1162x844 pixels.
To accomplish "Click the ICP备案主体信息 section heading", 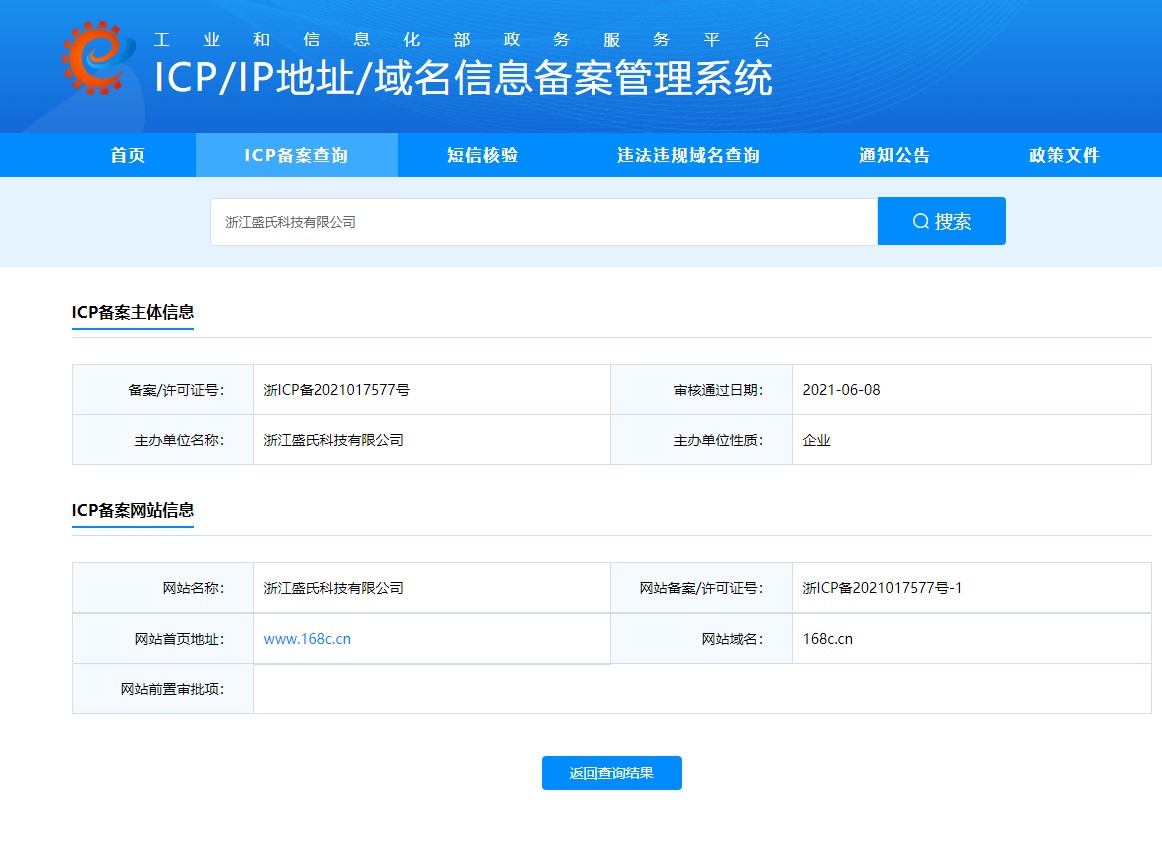I will 133,311.
